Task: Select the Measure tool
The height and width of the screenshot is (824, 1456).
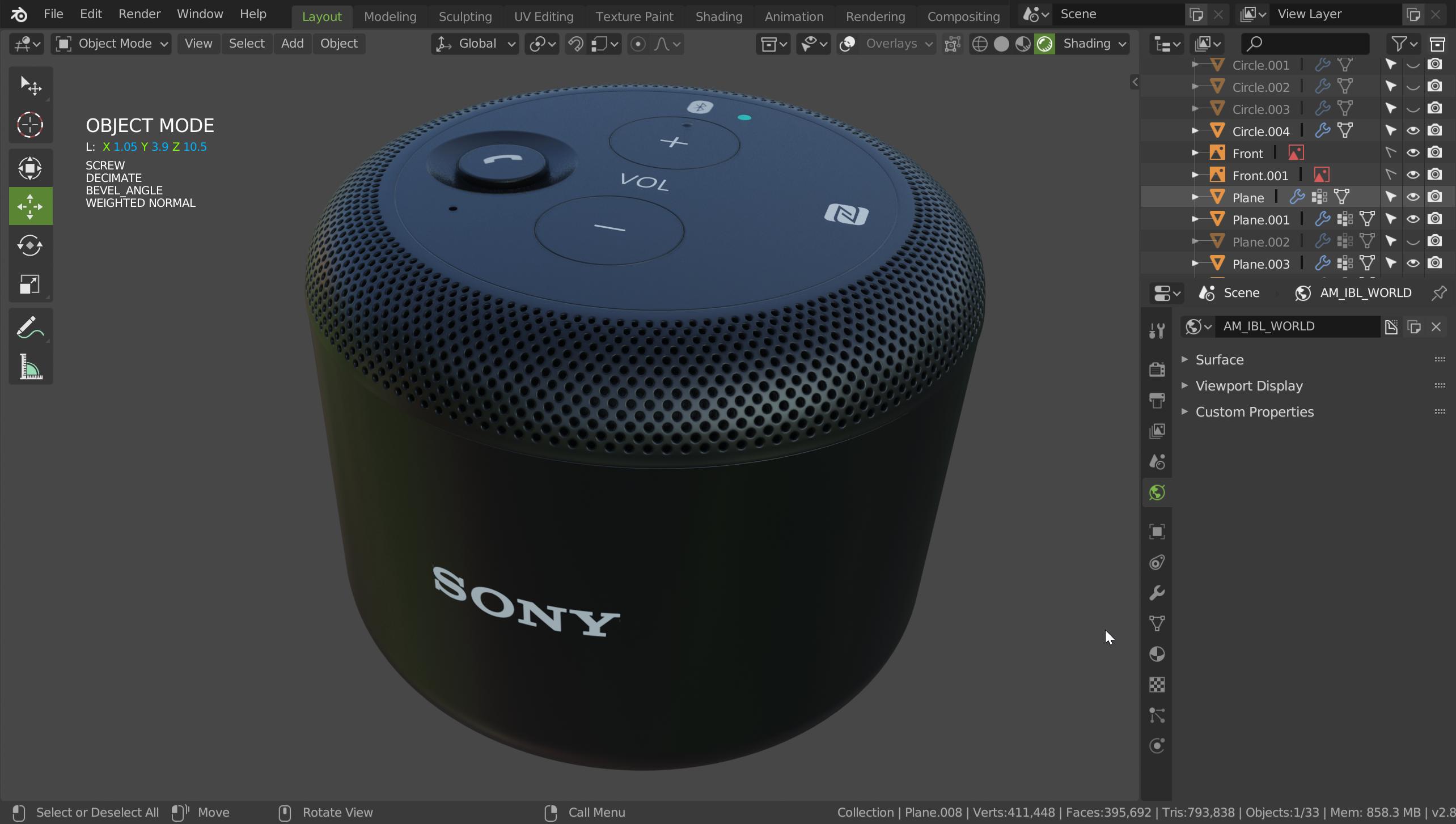Action: (30, 366)
